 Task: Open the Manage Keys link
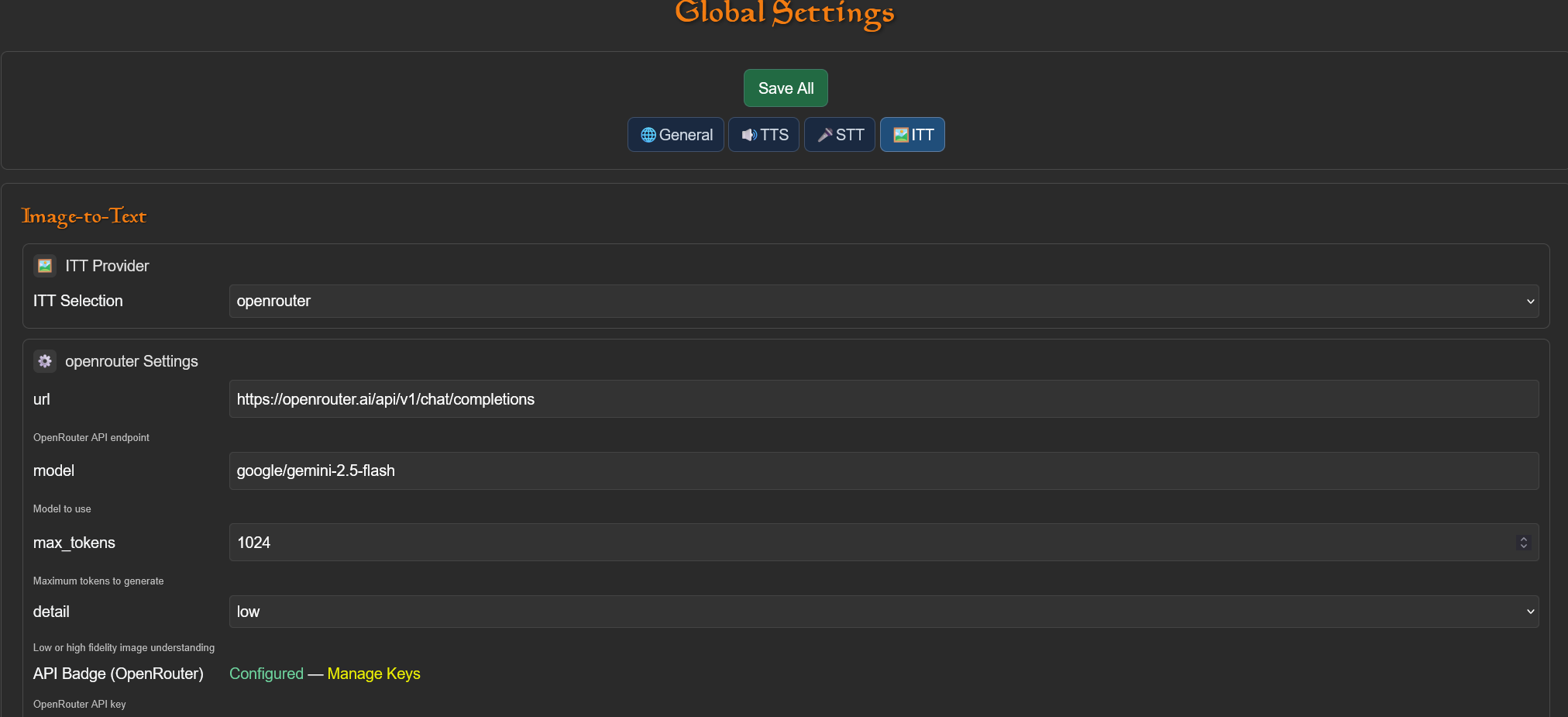[x=373, y=674]
